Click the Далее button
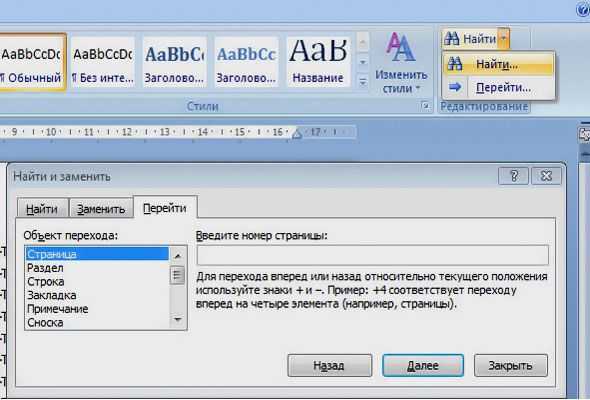The height and width of the screenshot is (400, 590). coord(423,365)
